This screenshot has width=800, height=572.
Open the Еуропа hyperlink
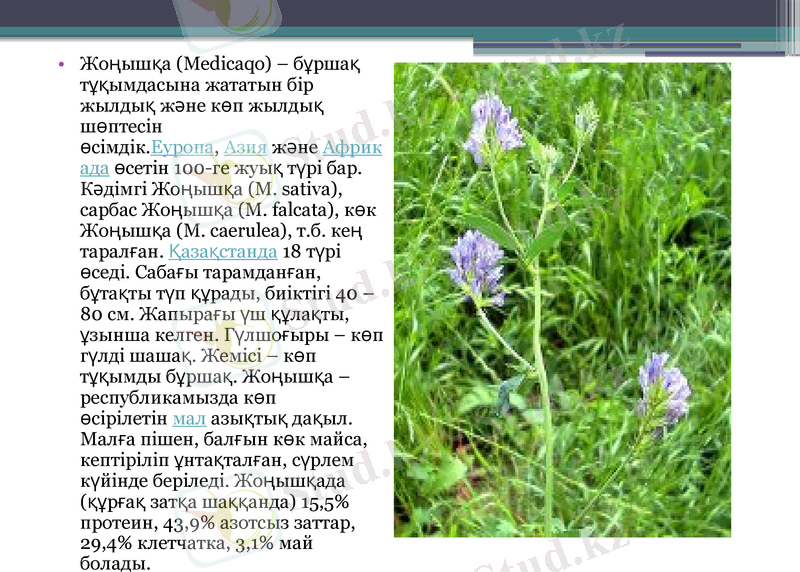tap(182, 147)
